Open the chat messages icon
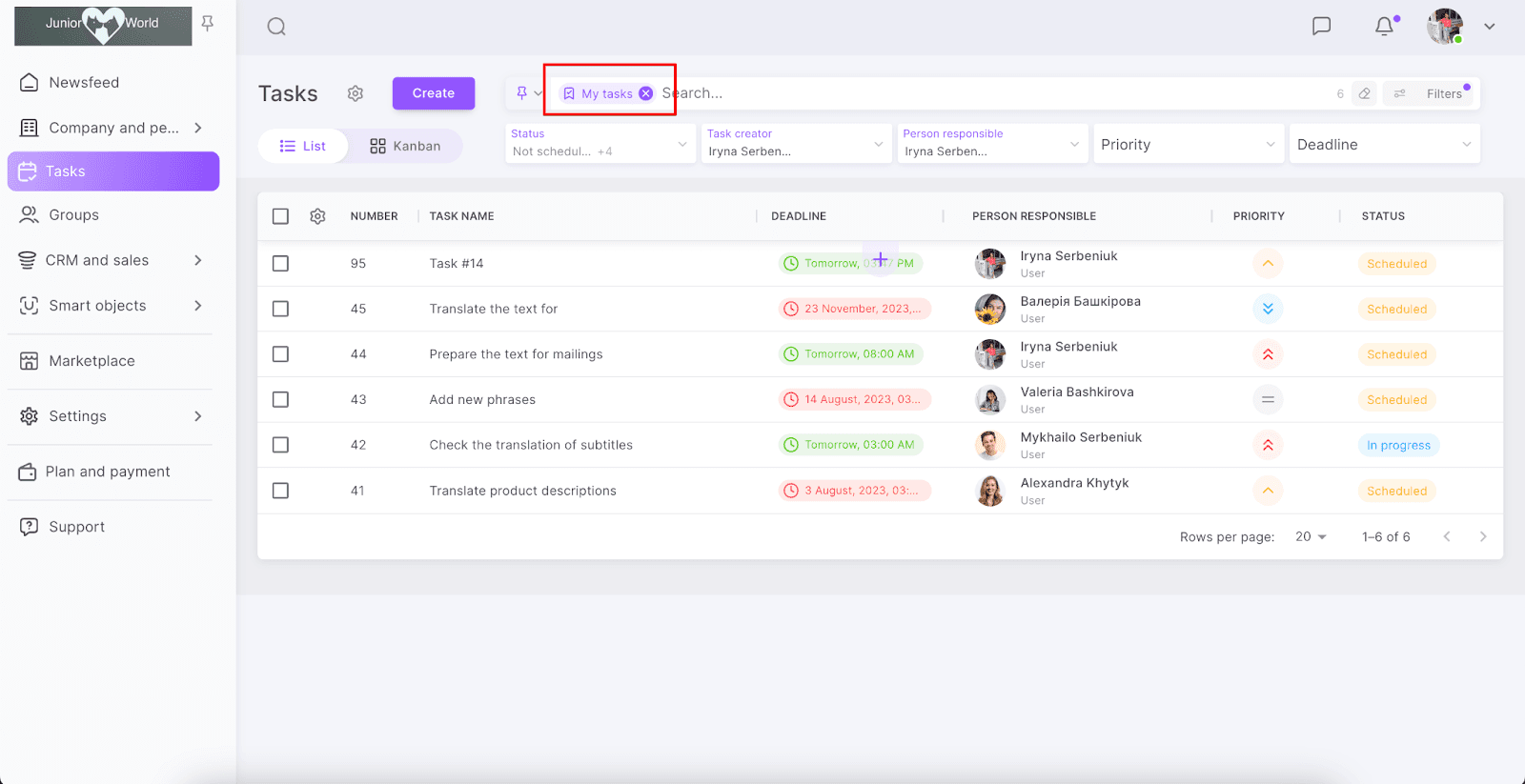Image resolution: width=1525 pixels, height=784 pixels. click(1321, 27)
